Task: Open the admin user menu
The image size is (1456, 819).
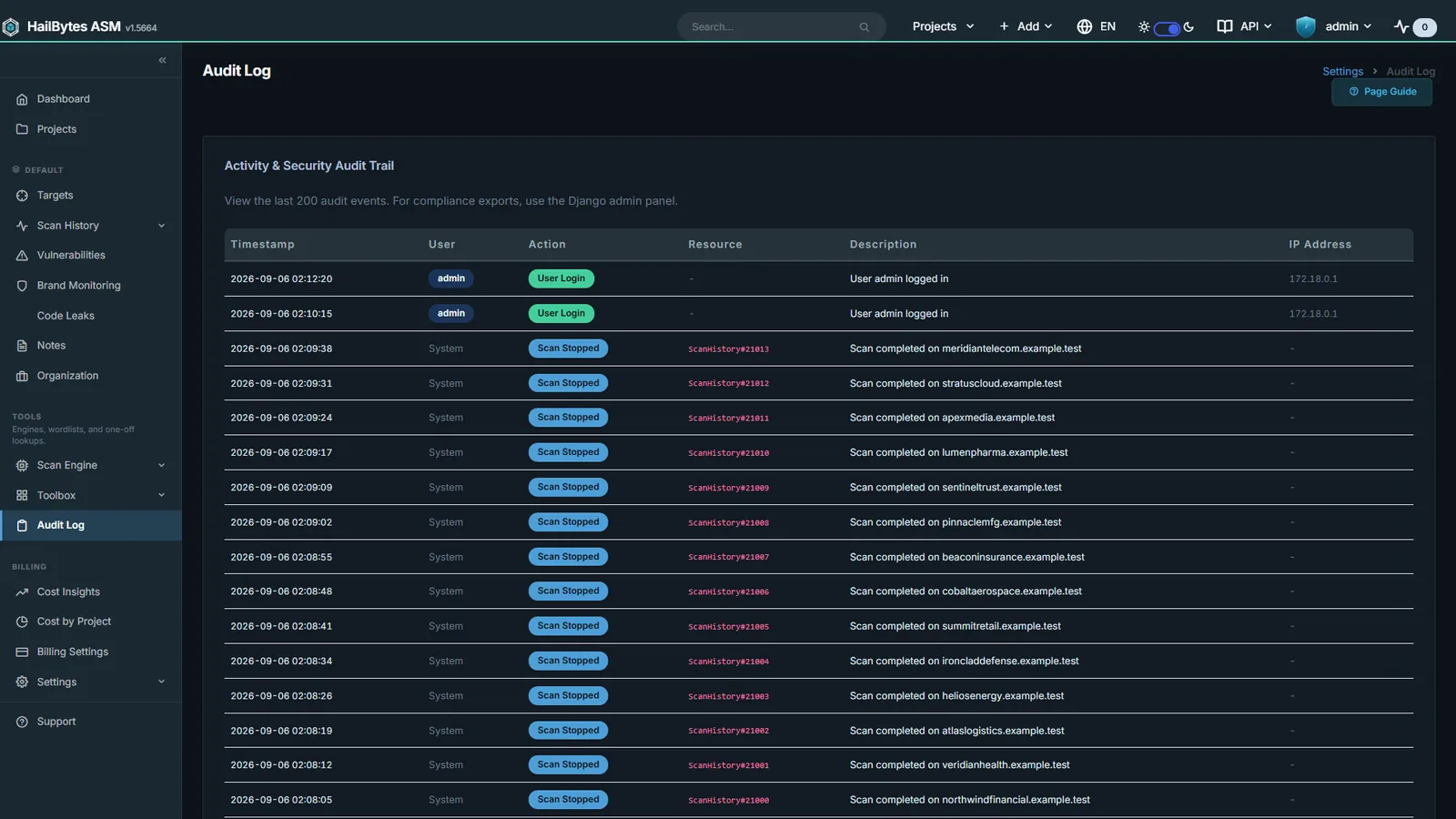Action: pos(1334,26)
